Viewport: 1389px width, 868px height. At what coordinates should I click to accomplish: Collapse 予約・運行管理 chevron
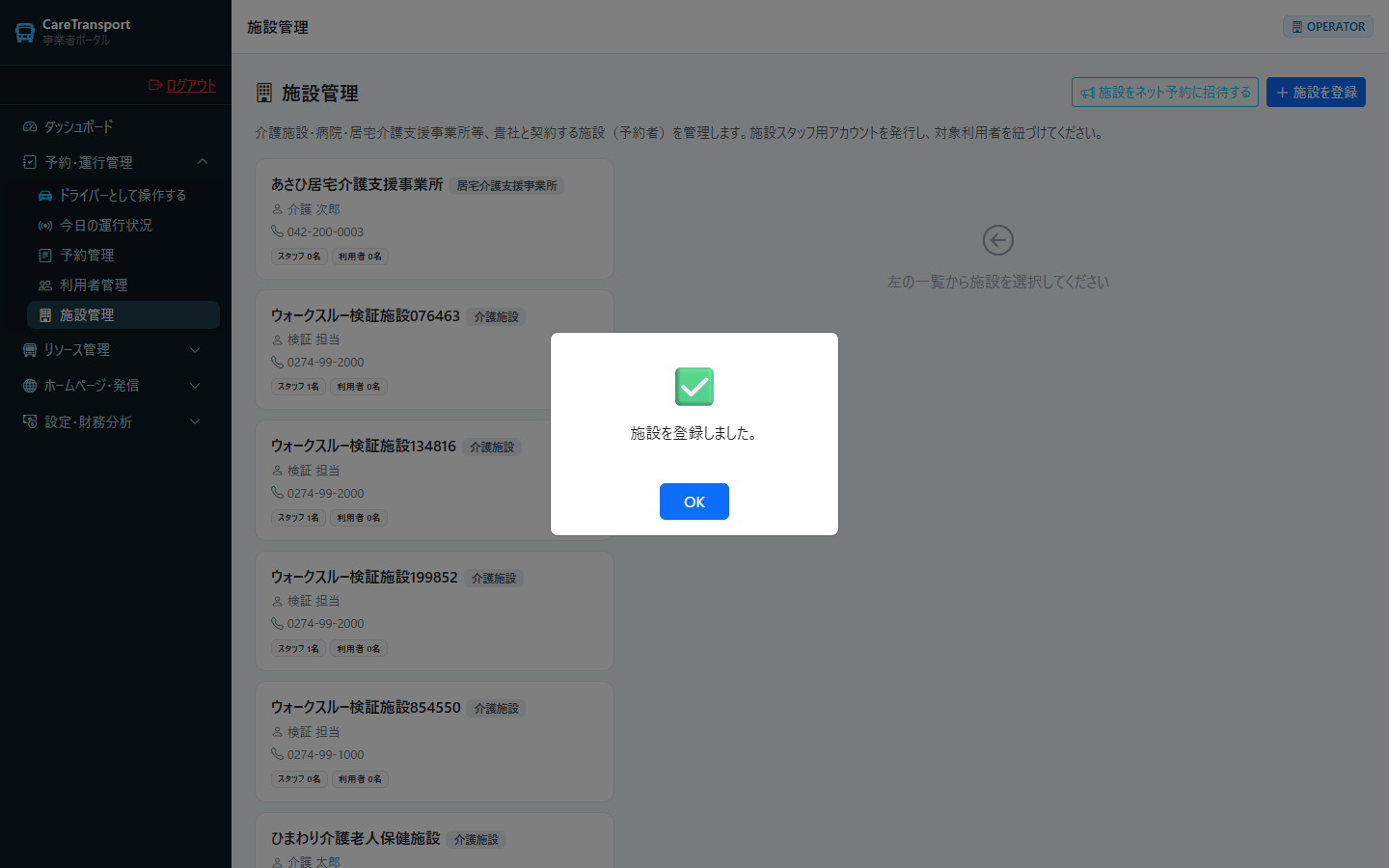(x=203, y=162)
